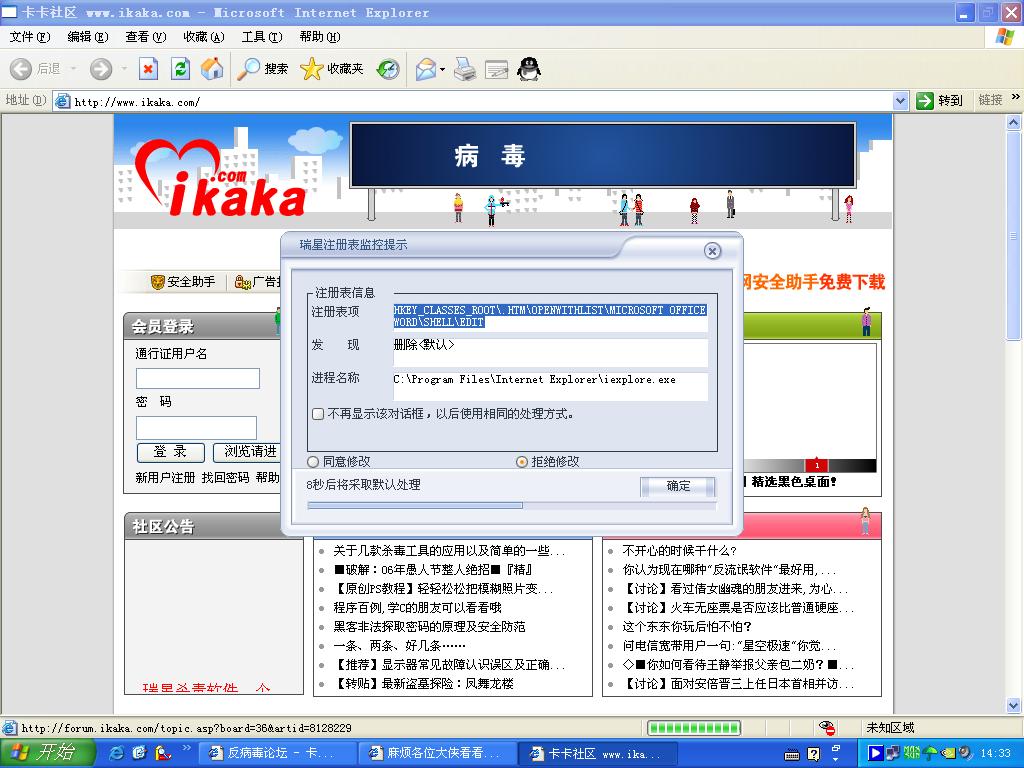The image size is (1024, 768).
Task: Select the 拒绝修改 radio button
Action: click(x=522, y=462)
